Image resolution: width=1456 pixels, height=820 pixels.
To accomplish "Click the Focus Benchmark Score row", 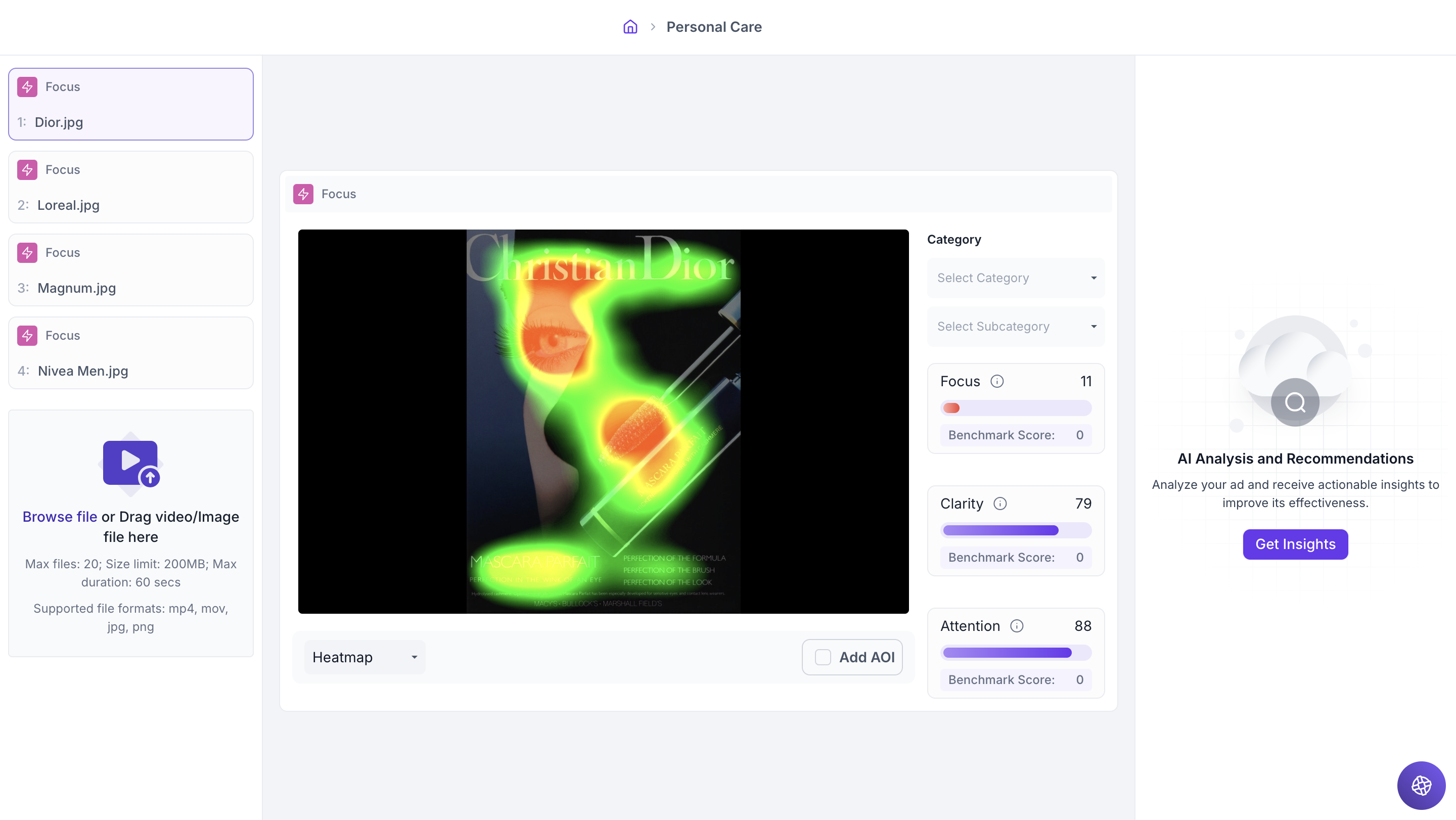I will coord(1016,435).
